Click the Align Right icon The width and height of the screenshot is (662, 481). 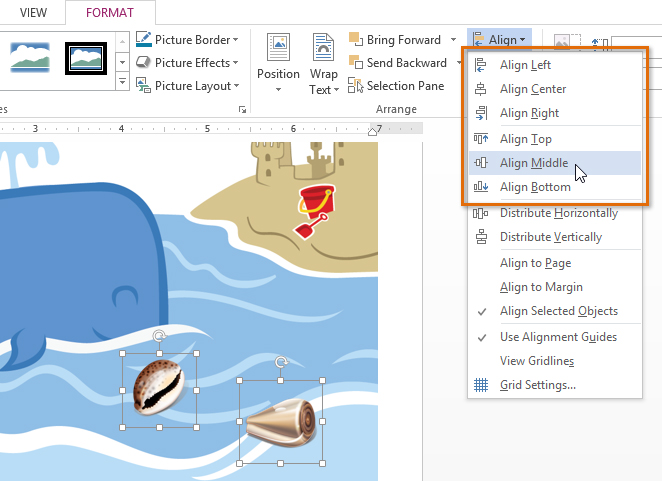[x=481, y=113]
